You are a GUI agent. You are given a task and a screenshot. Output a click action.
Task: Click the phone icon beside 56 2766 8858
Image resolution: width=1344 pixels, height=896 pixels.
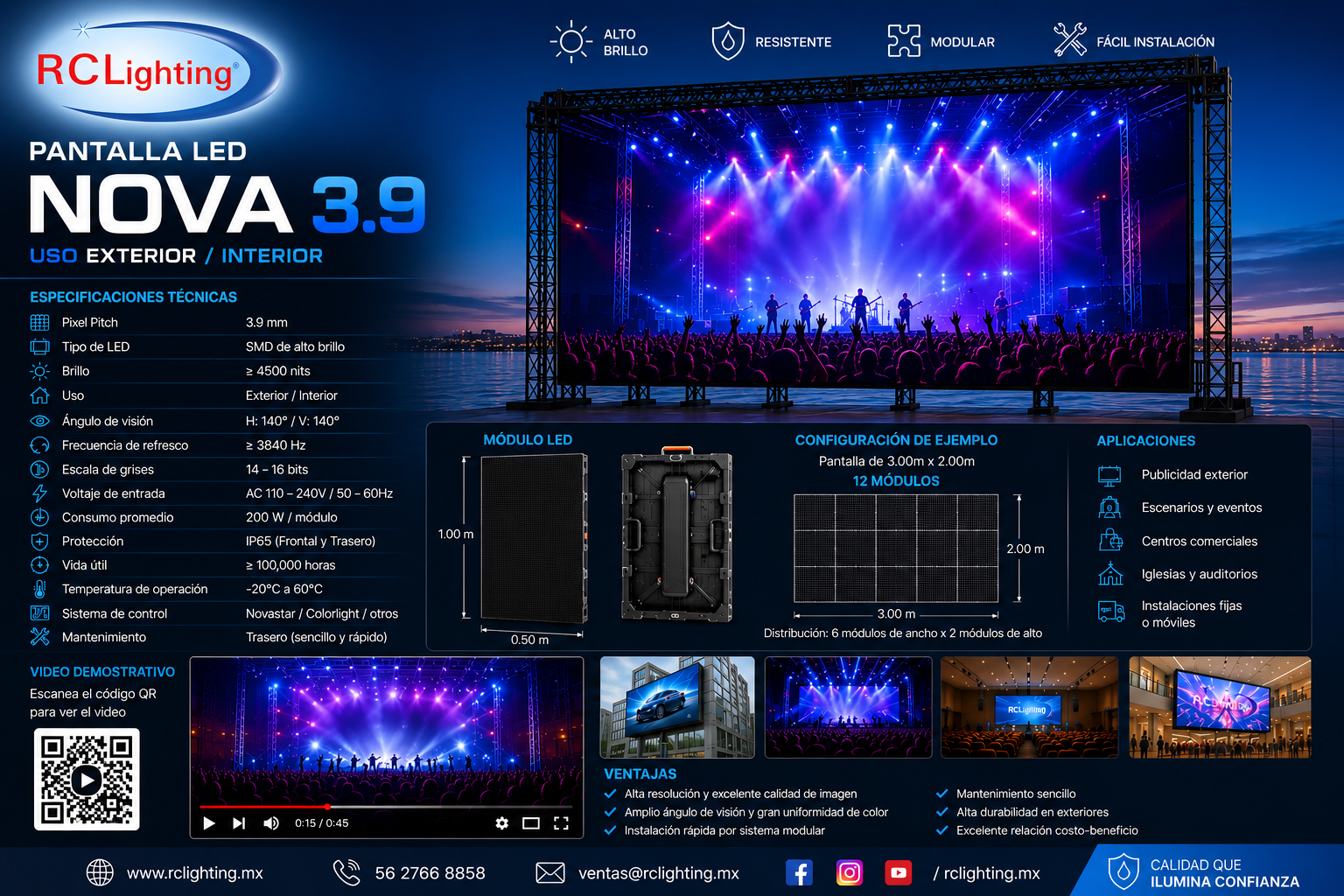coord(346,872)
